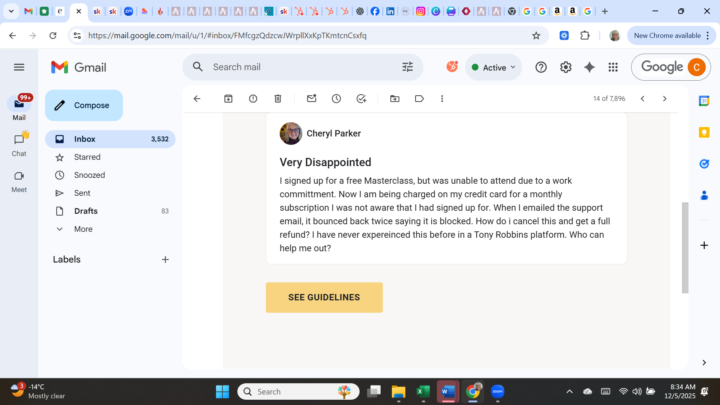Open search filter options in search bar
Screen dimensions: 720x405
pos(407,67)
